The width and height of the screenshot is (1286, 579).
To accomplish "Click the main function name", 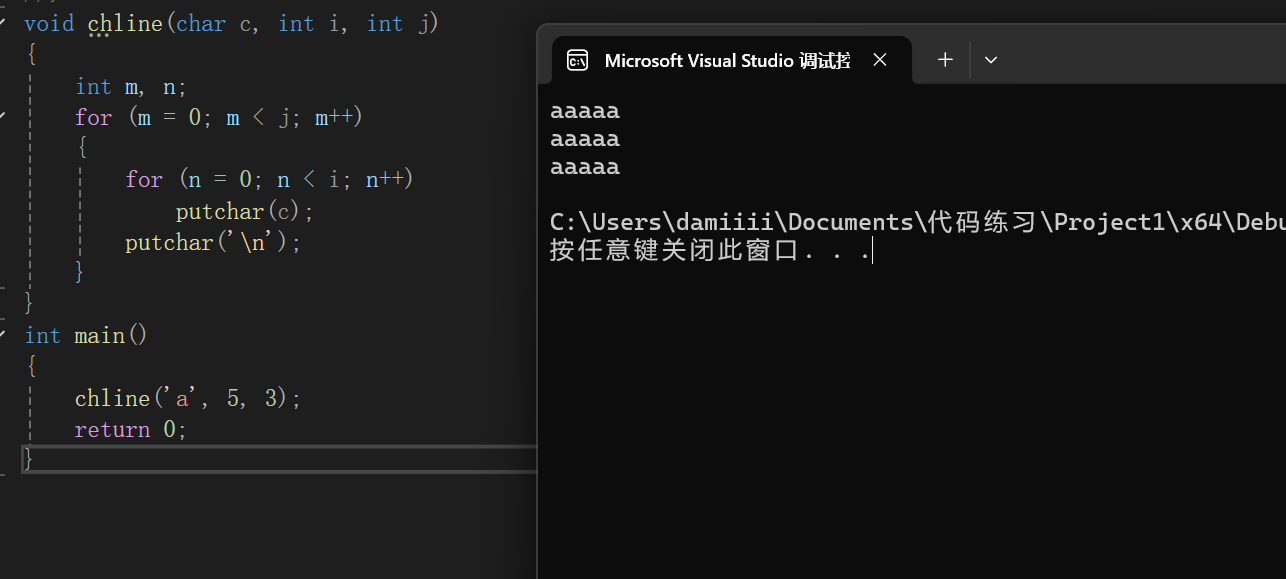I will coord(99,335).
